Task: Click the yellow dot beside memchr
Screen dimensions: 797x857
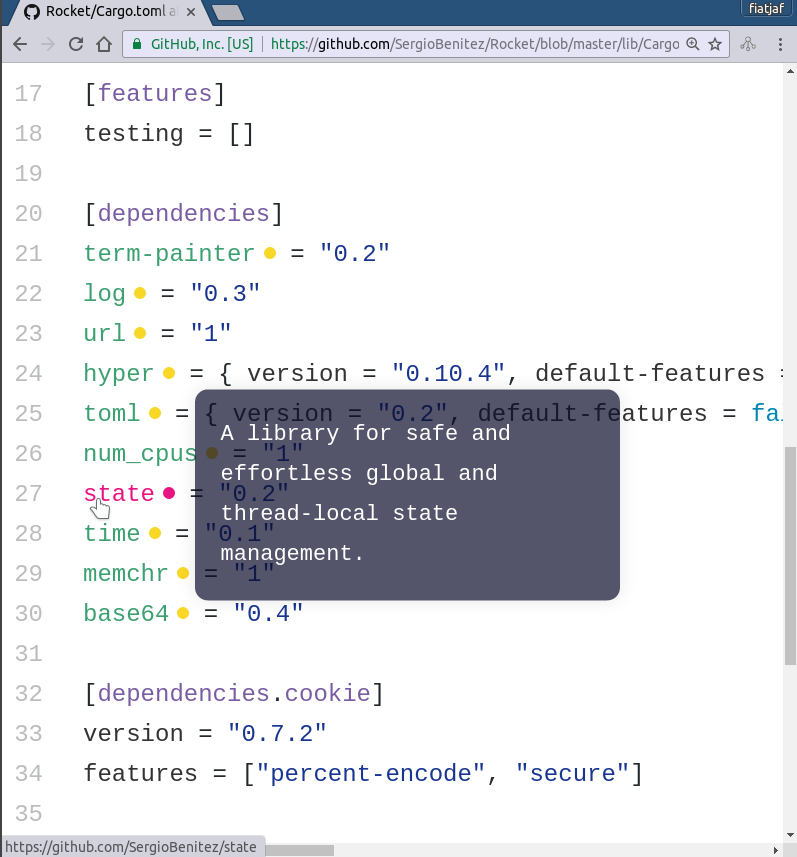Action: pyautogui.click(x=183, y=573)
